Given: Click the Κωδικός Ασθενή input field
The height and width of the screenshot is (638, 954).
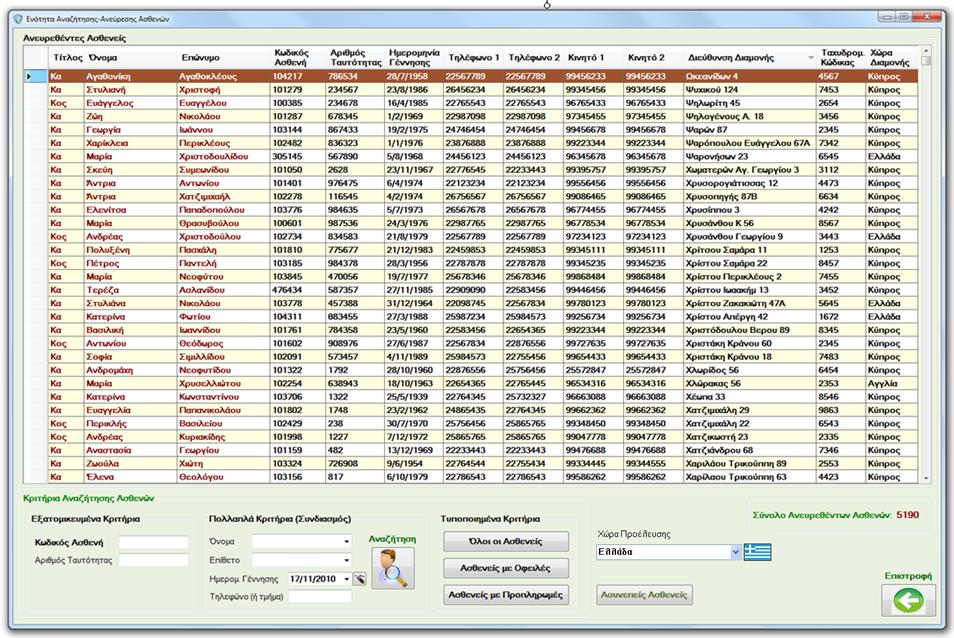Looking at the screenshot, I should pos(153,543).
